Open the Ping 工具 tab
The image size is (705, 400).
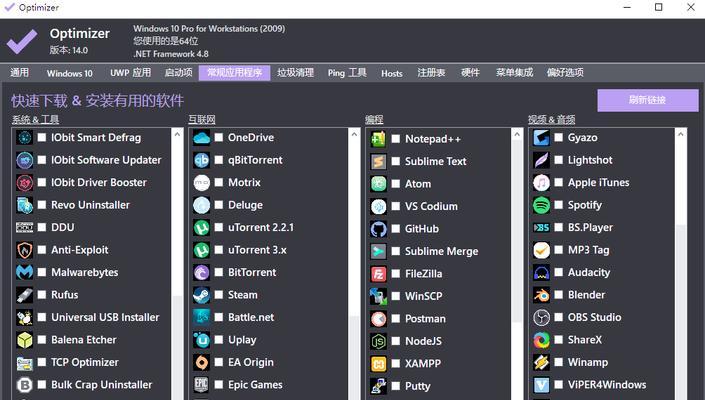tap(347, 73)
